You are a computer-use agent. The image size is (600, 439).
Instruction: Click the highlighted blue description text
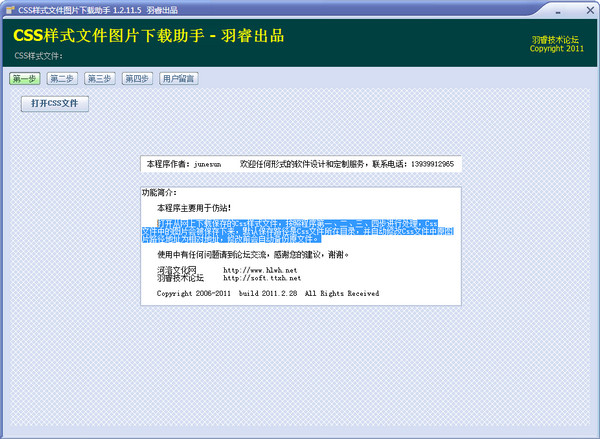tap(298, 231)
